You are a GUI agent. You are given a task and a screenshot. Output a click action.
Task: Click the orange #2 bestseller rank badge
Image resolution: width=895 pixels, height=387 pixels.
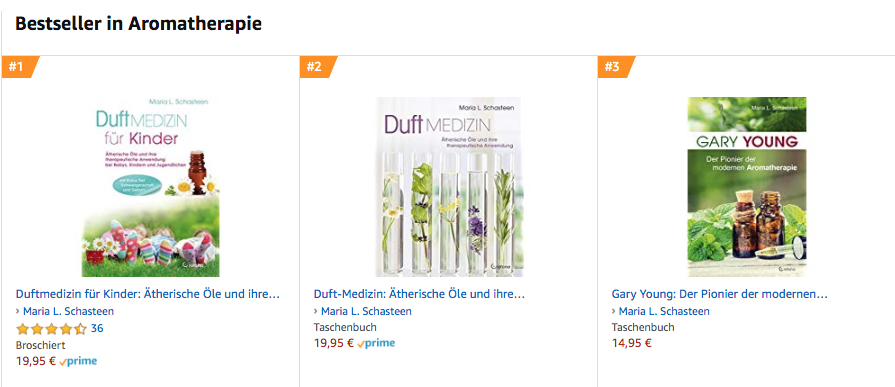(x=318, y=67)
